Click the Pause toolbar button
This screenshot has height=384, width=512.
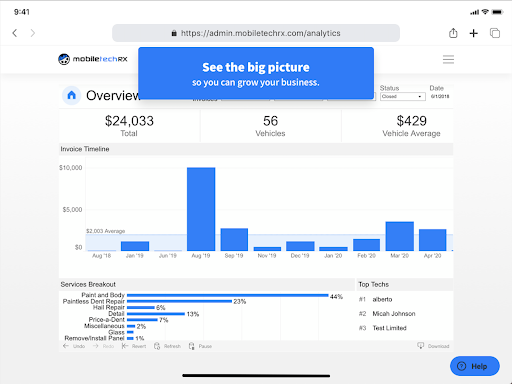pos(200,346)
